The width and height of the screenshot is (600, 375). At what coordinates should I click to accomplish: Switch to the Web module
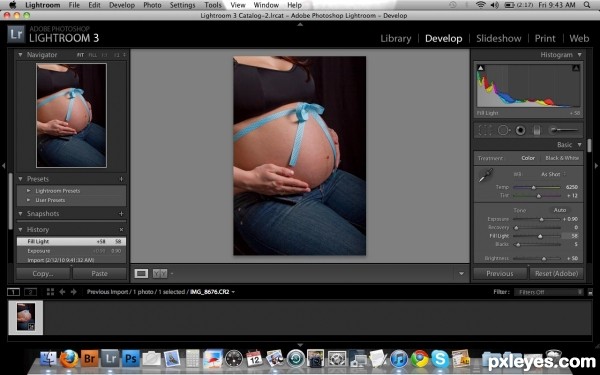[x=579, y=39]
